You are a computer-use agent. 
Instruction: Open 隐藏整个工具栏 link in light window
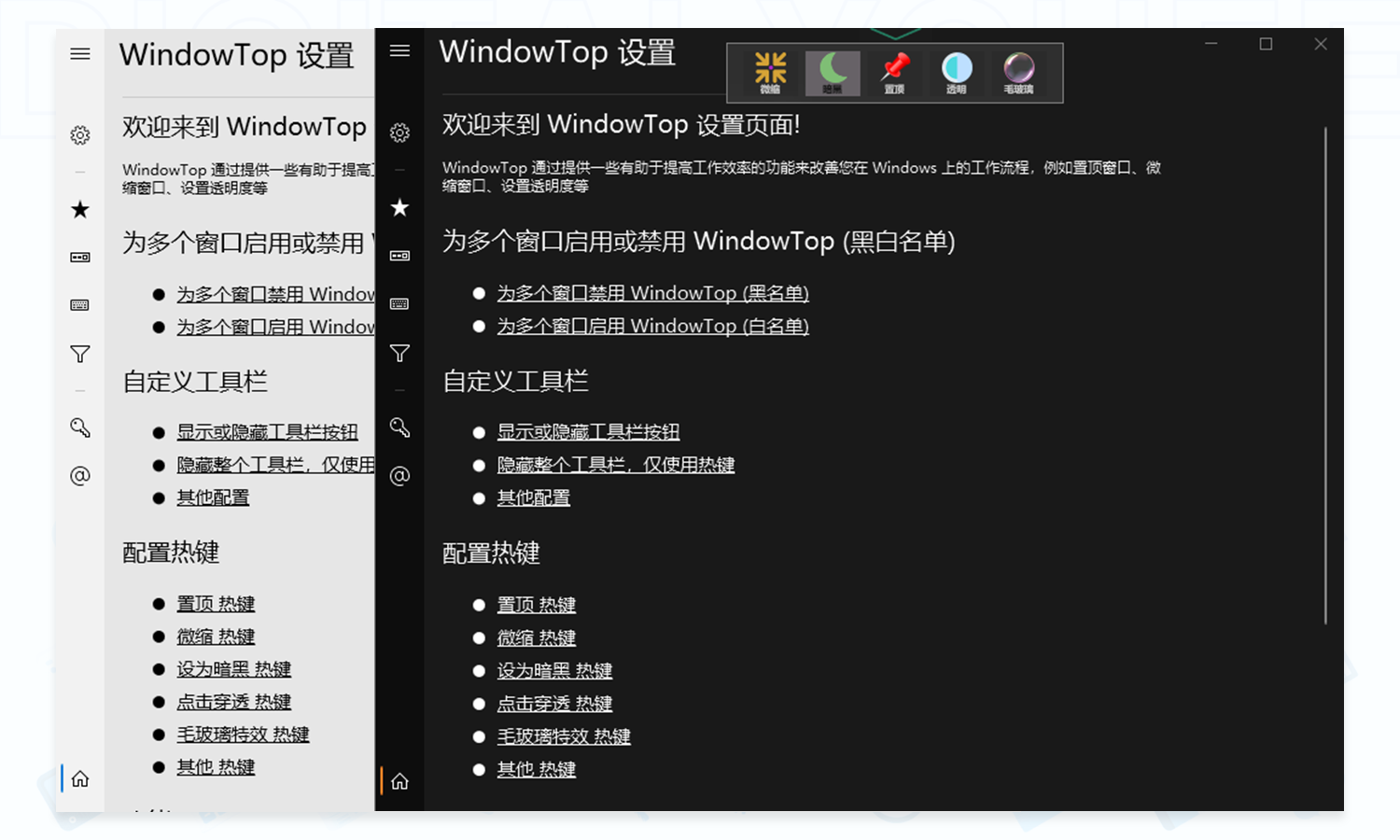275,464
